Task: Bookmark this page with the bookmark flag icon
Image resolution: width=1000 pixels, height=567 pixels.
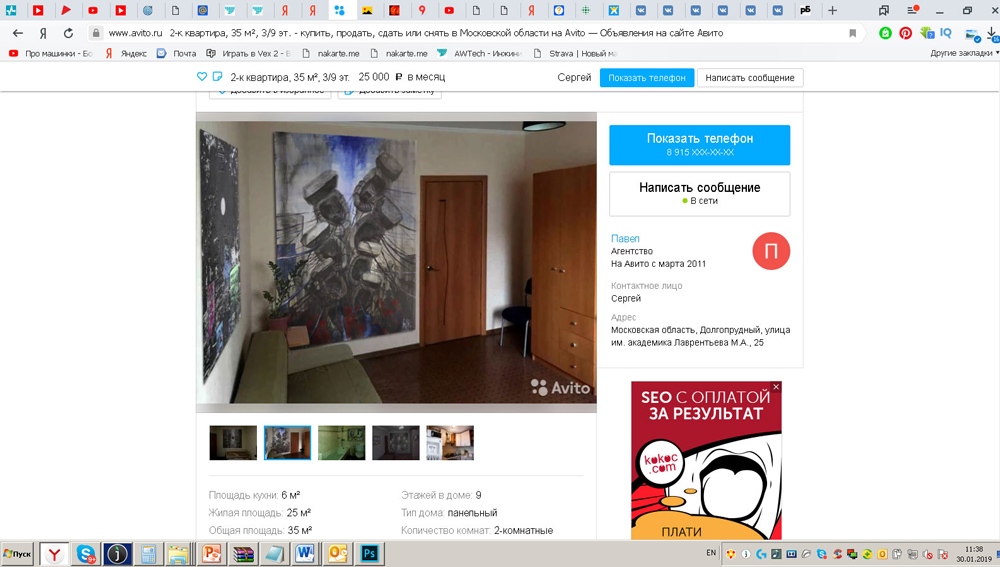Action: coord(853,33)
